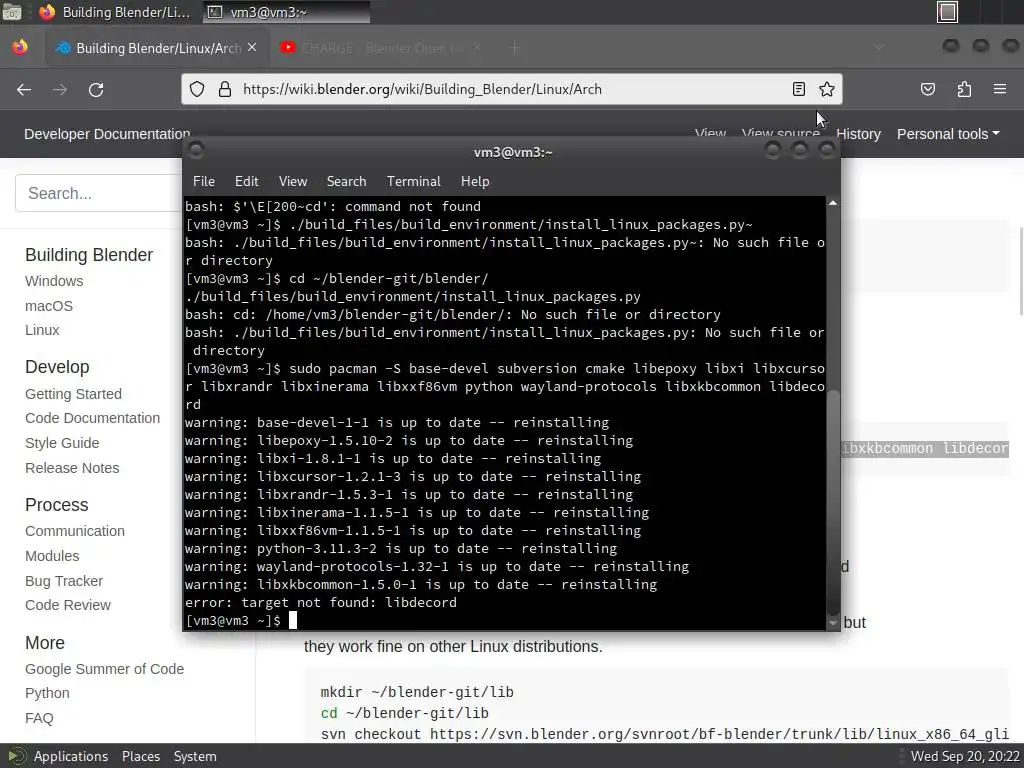Open the terminal Edit menu

pos(246,182)
